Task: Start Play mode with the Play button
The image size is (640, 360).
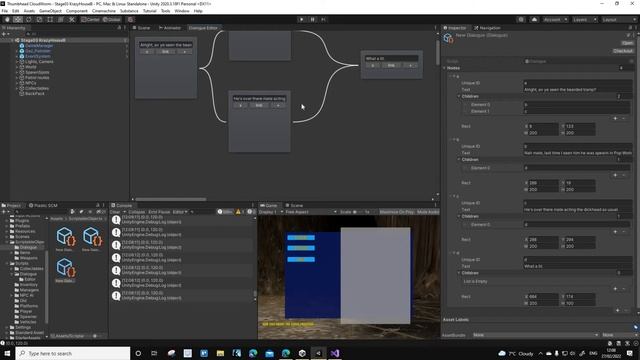Action: click(x=302, y=19)
